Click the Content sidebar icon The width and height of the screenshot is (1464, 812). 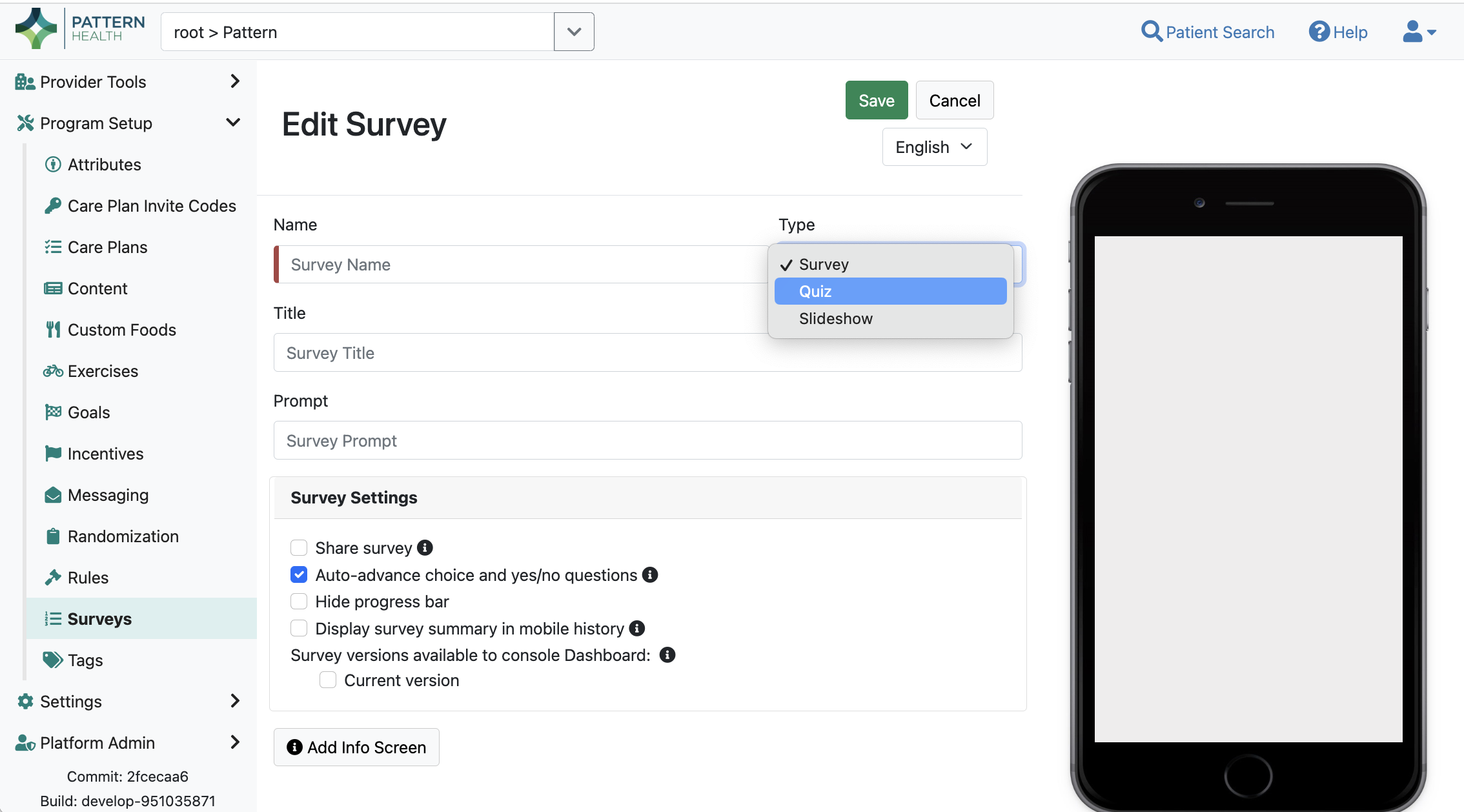[53, 288]
